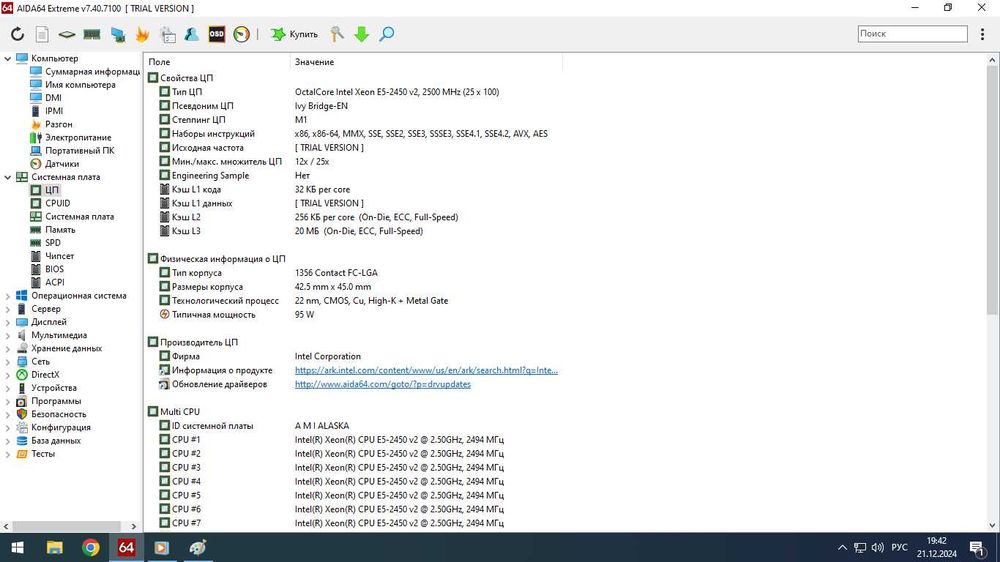This screenshot has width=1000, height=562.
Task: Click the sensor gauge toolbar icon
Action: 242,34
